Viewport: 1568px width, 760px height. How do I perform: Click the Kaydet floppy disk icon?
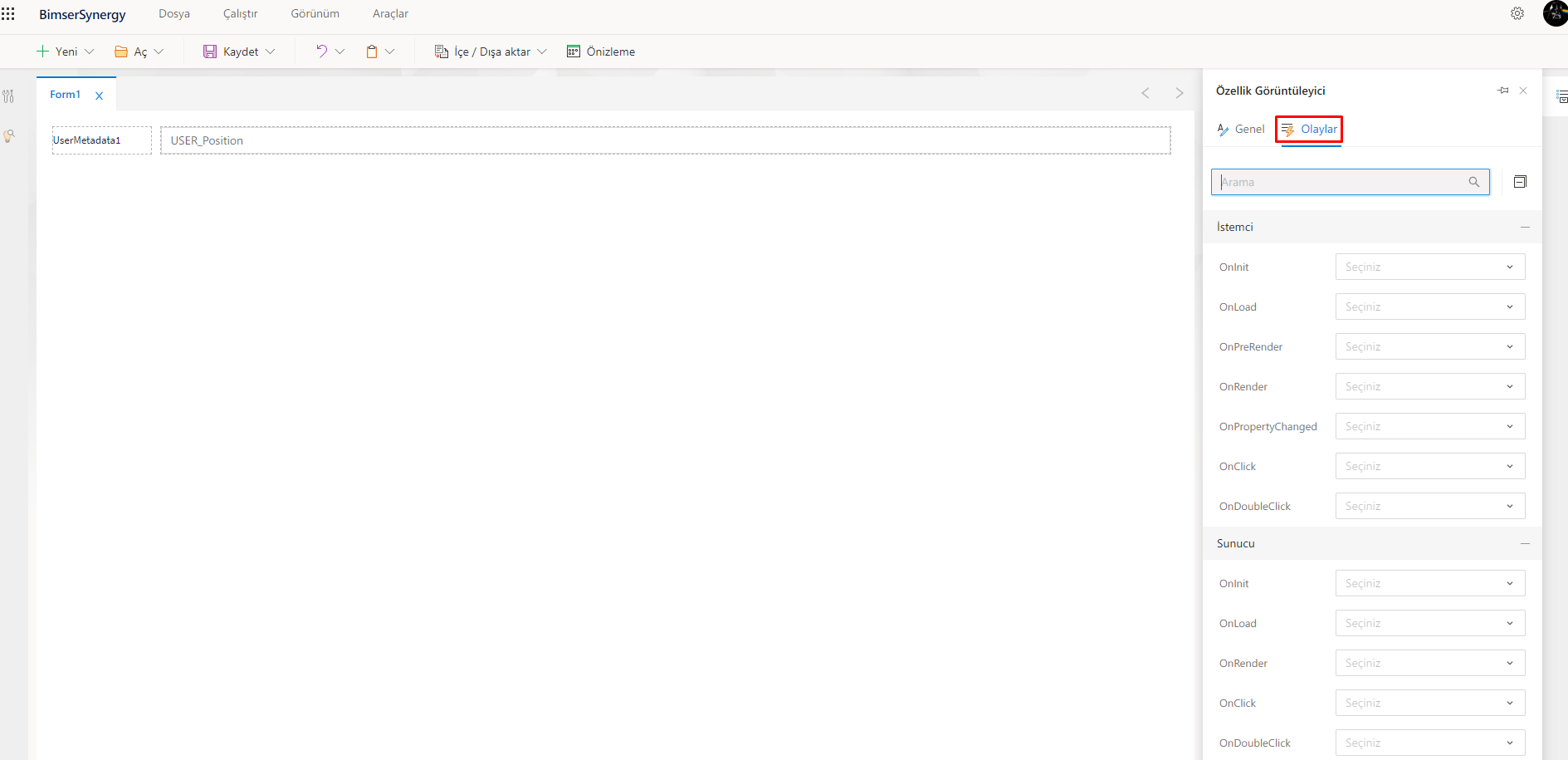tap(210, 51)
